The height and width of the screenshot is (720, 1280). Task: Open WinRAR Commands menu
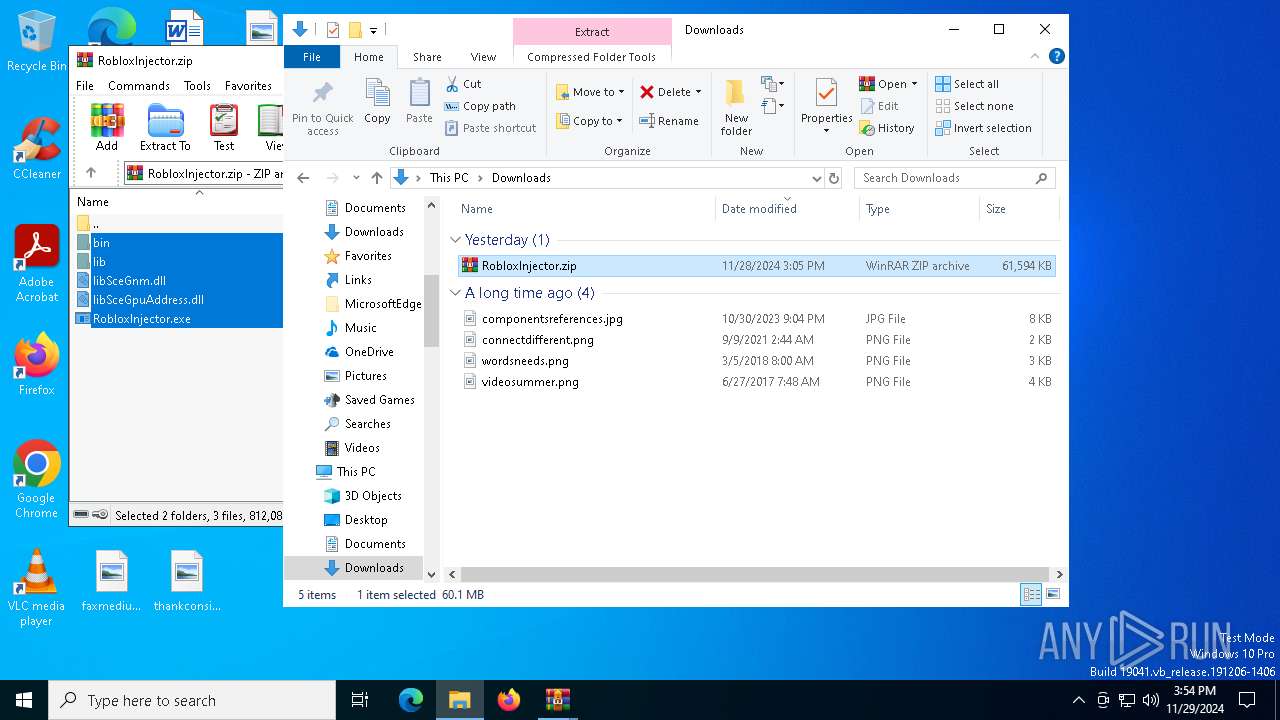tap(139, 86)
